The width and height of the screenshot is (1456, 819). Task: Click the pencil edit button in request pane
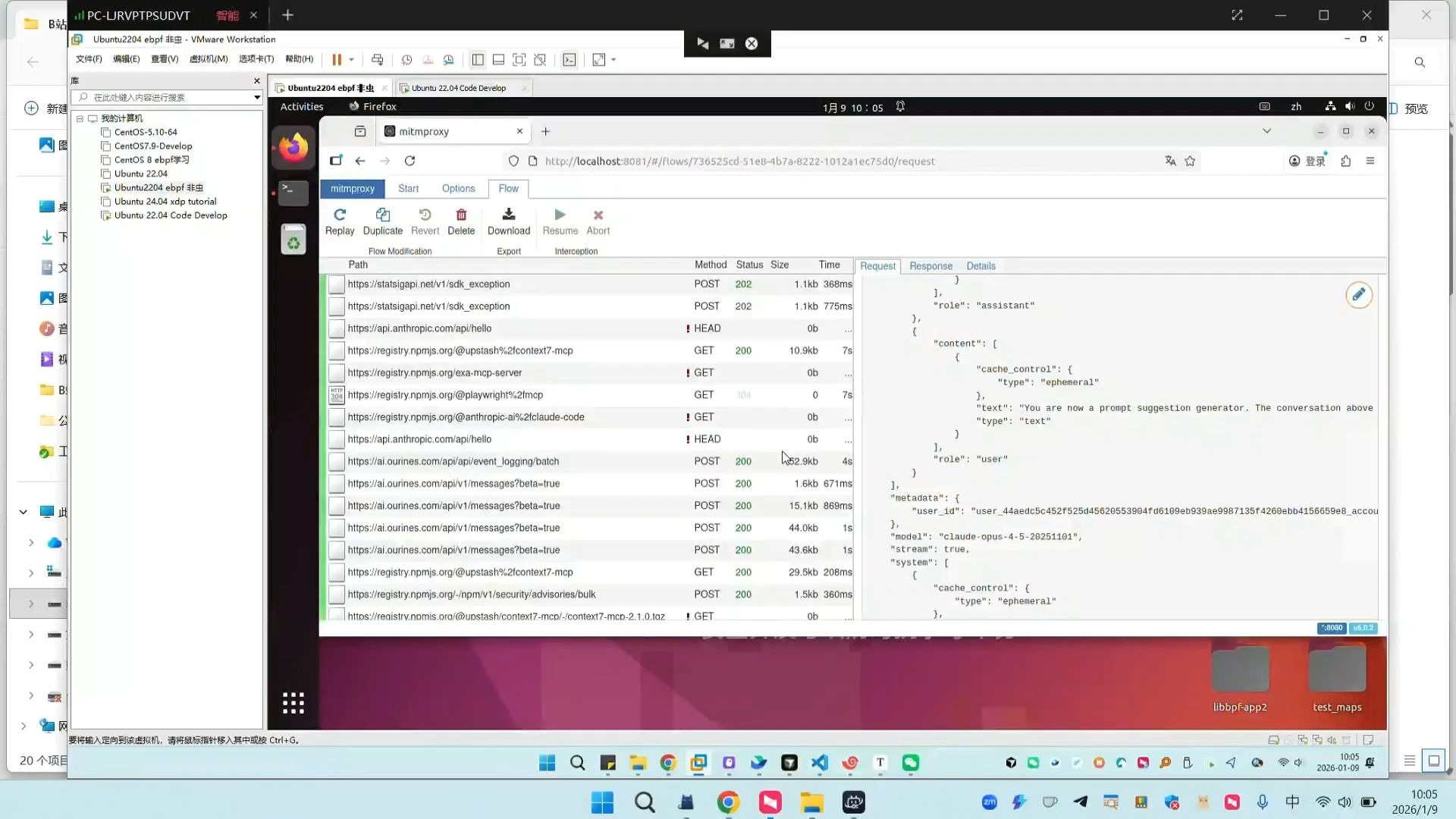click(x=1358, y=295)
